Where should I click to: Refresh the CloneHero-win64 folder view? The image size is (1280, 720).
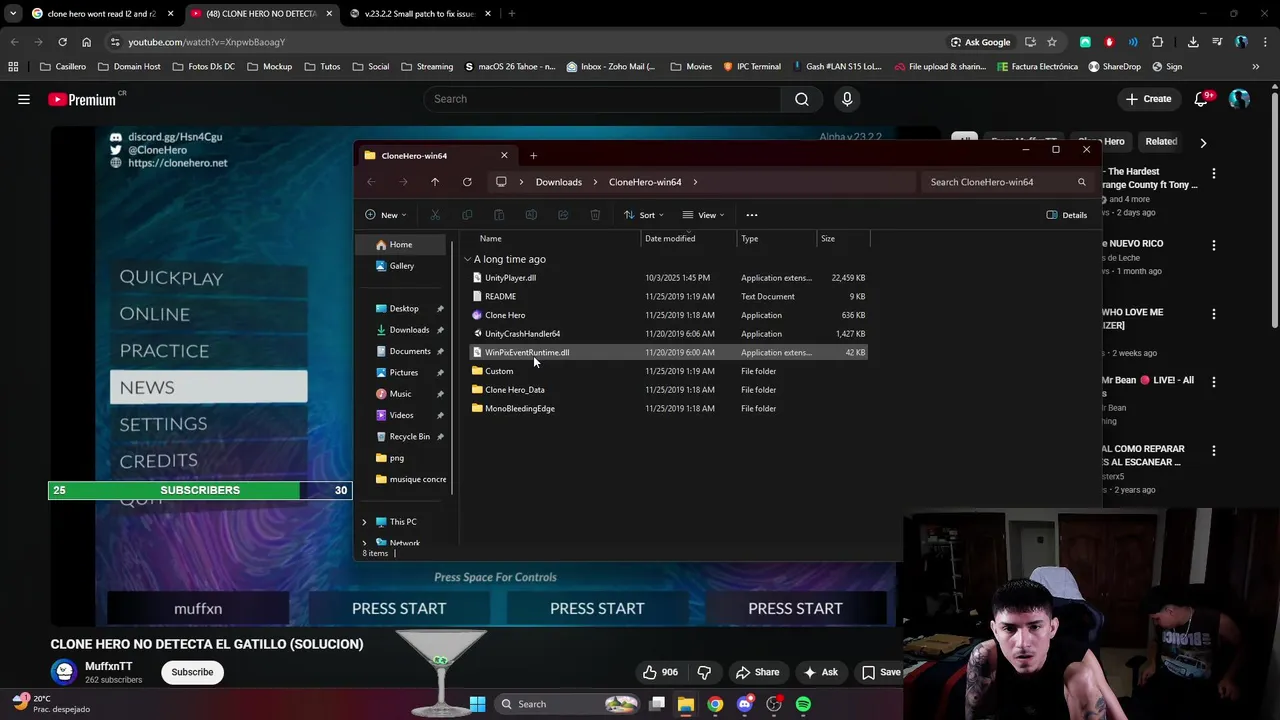[467, 182]
